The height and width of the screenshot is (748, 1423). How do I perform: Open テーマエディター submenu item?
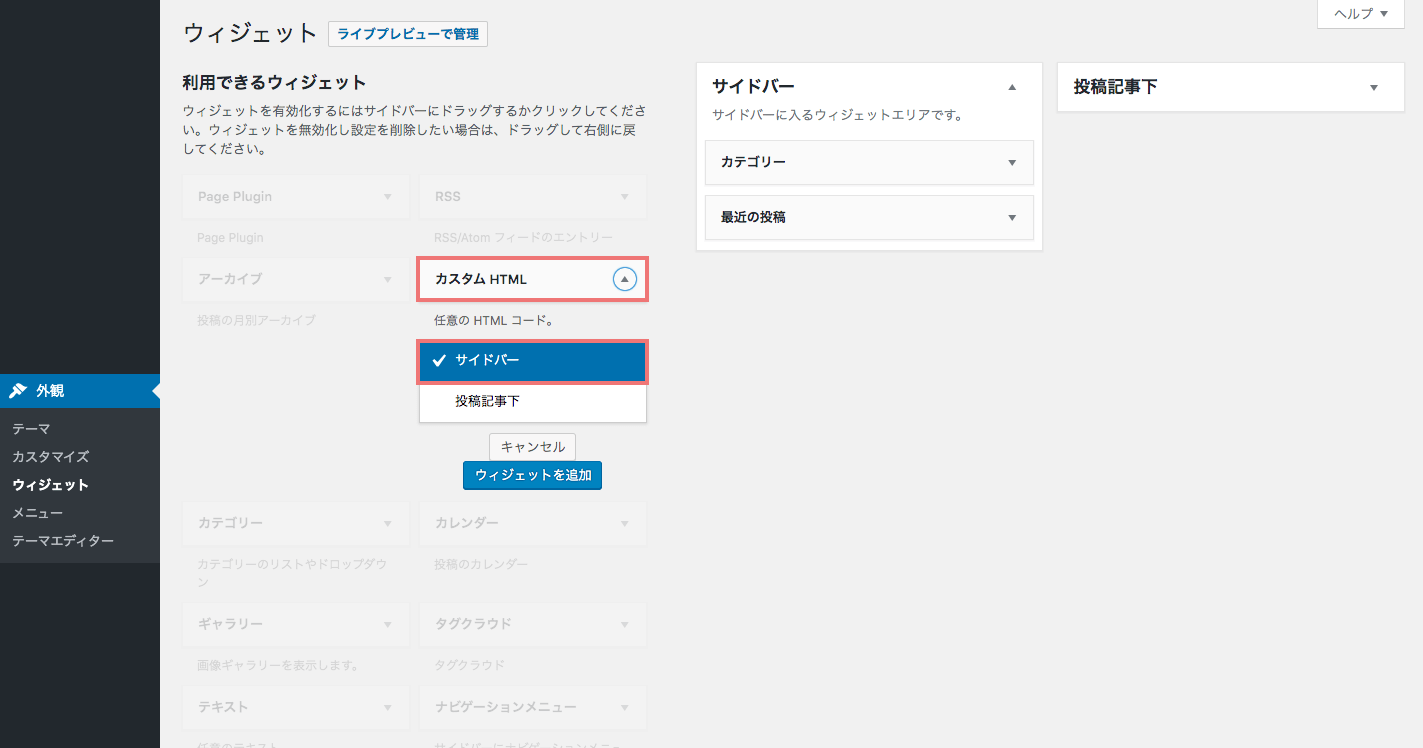(63, 541)
